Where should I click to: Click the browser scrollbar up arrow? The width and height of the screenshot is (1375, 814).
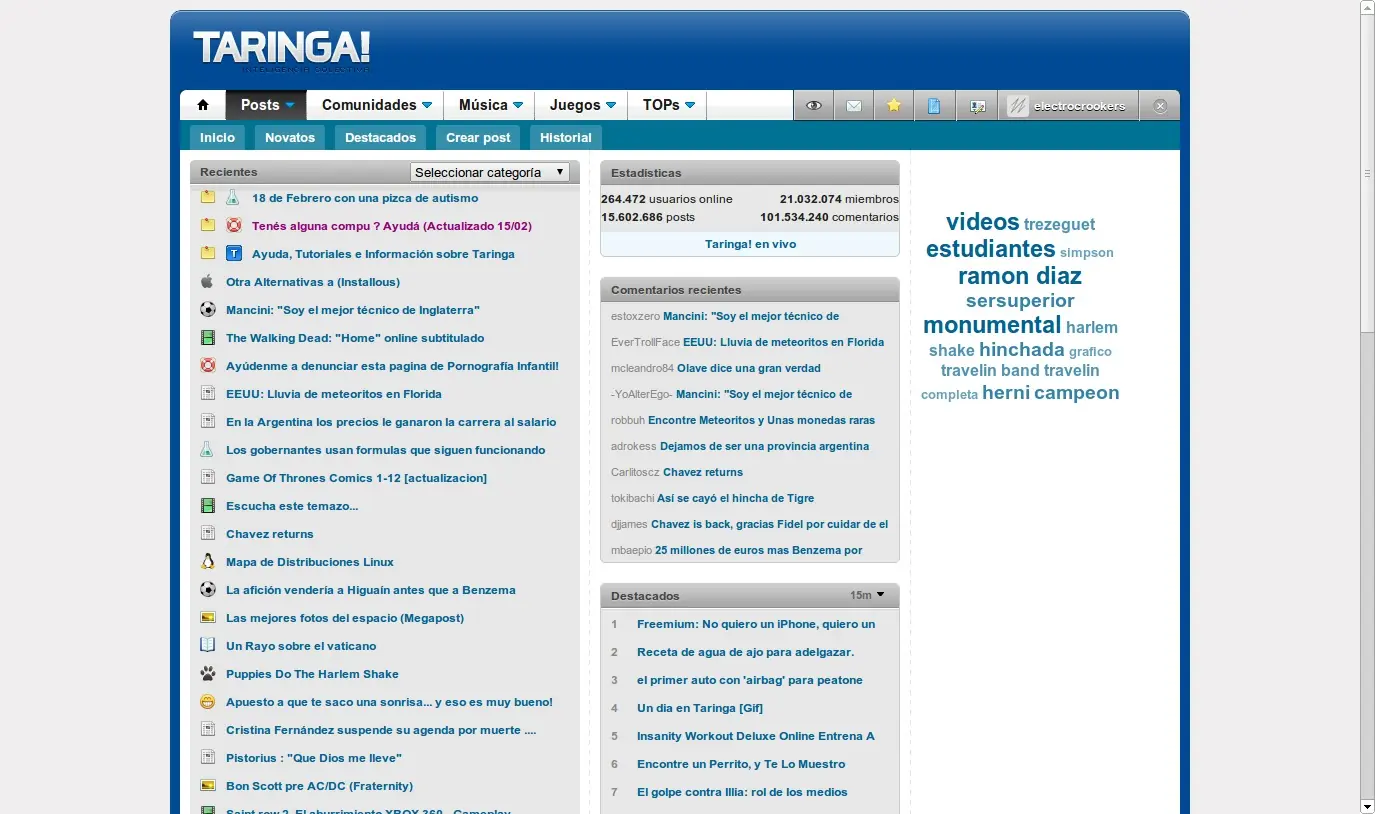point(1367,8)
